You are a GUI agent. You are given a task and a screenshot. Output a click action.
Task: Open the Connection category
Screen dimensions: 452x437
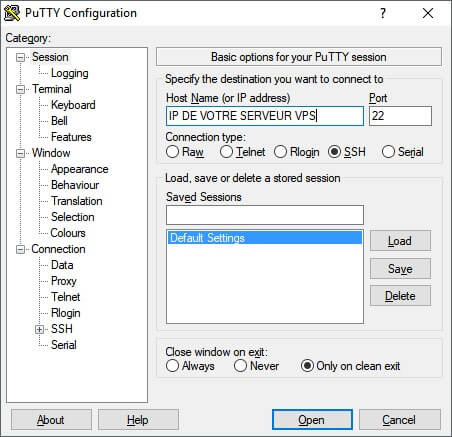pyautogui.click(x=58, y=249)
